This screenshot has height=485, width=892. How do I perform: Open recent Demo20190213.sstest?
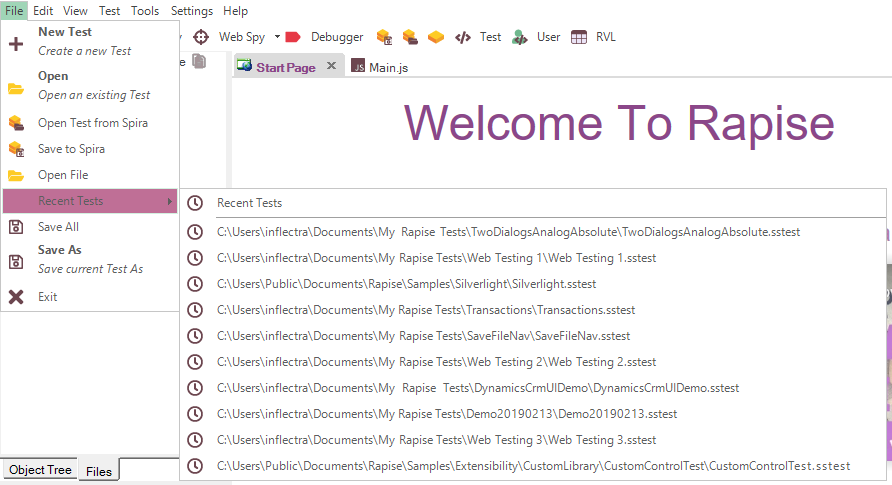click(533, 414)
